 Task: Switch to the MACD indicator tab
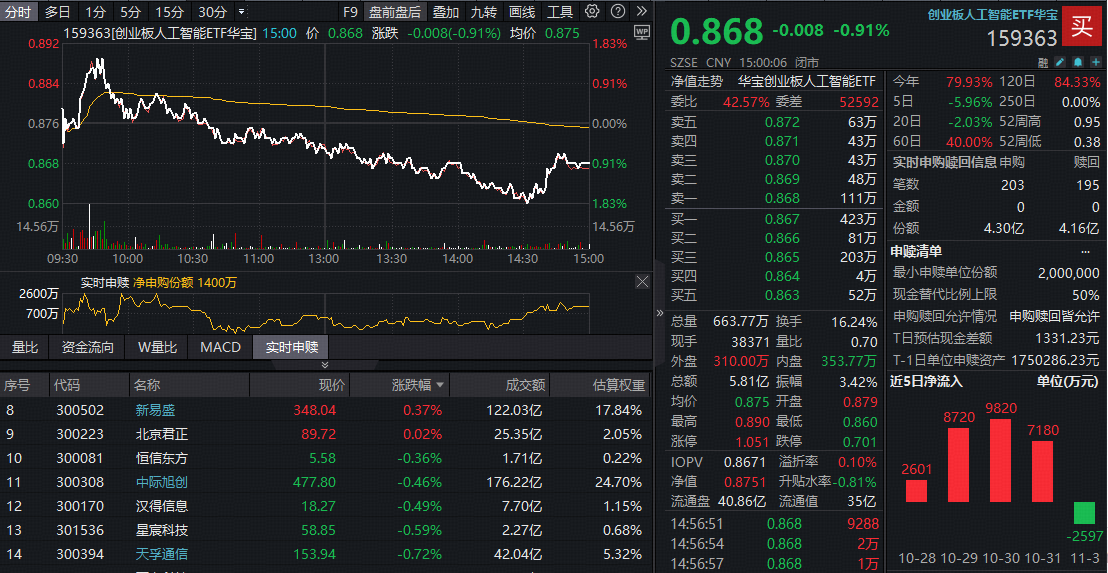coord(220,347)
